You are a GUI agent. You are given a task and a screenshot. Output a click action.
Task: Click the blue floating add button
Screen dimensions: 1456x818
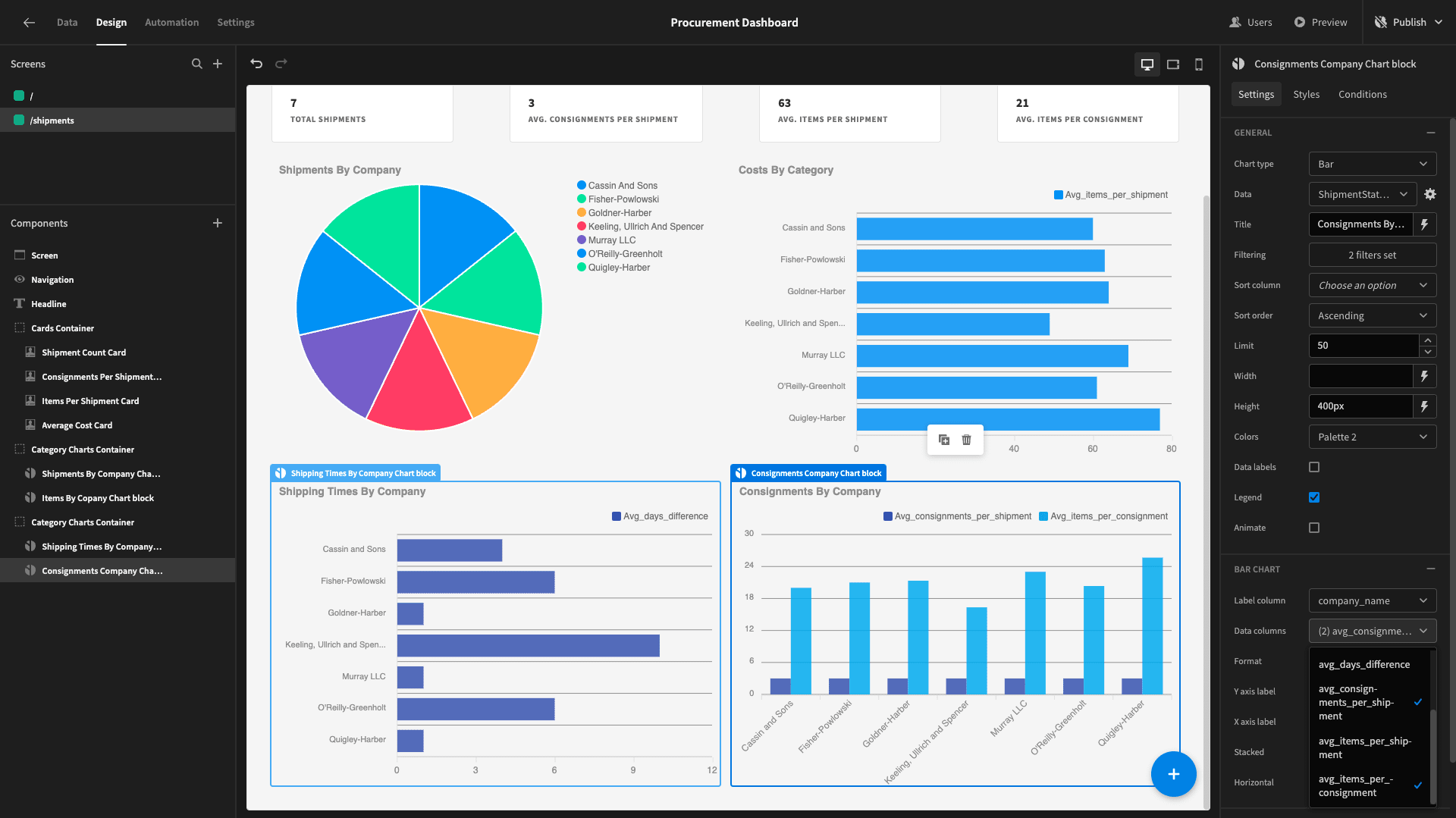pyautogui.click(x=1173, y=774)
